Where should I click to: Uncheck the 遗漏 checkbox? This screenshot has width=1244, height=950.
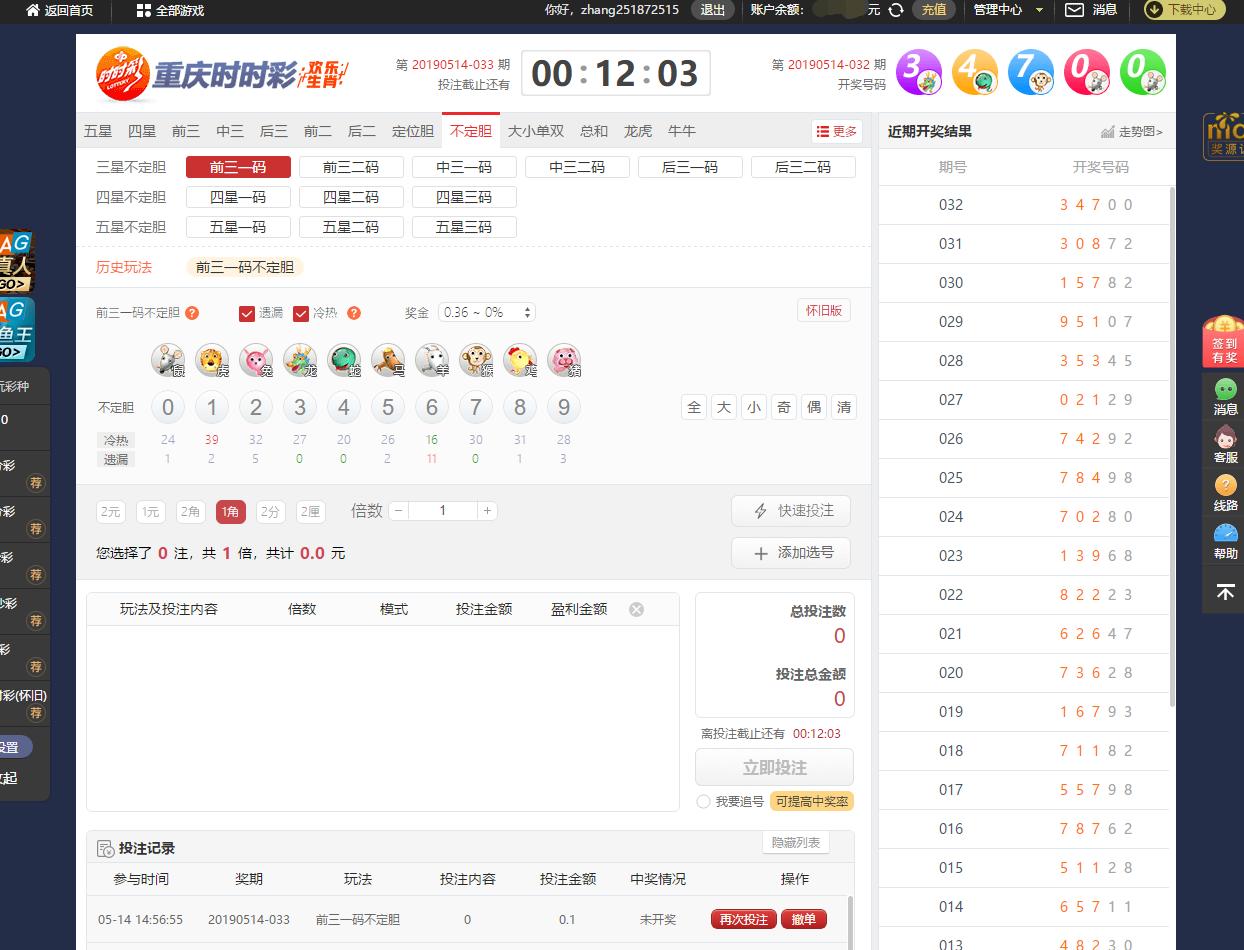[247, 313]
